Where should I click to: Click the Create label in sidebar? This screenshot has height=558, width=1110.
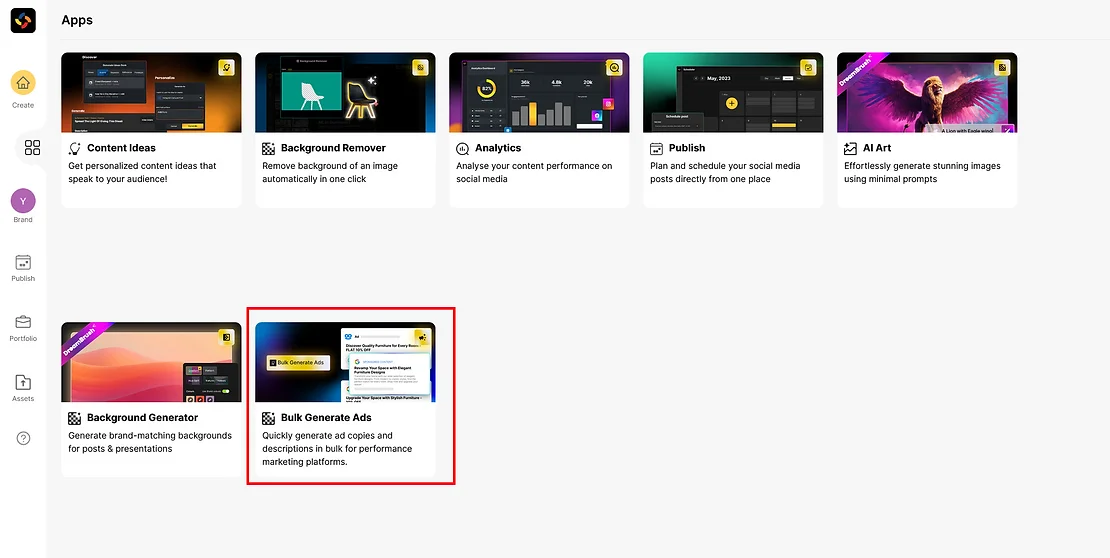(23, 106)
